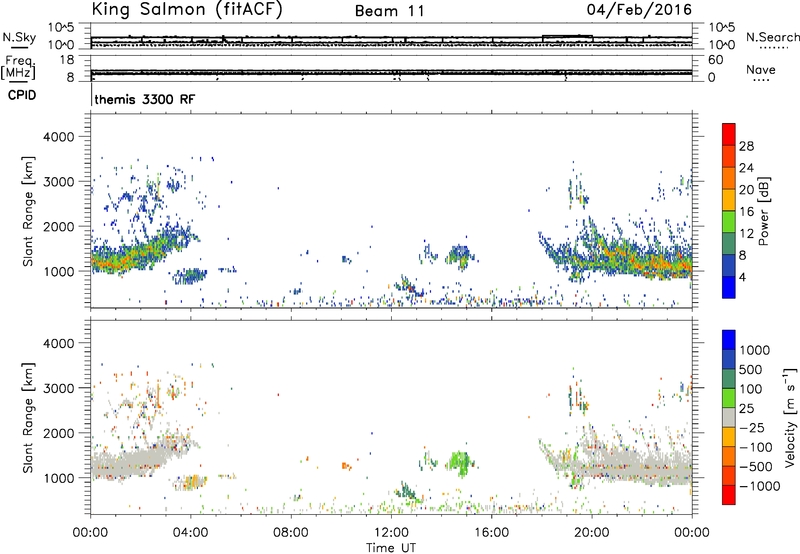Click the 'CPID' label

tap(22, 95)
